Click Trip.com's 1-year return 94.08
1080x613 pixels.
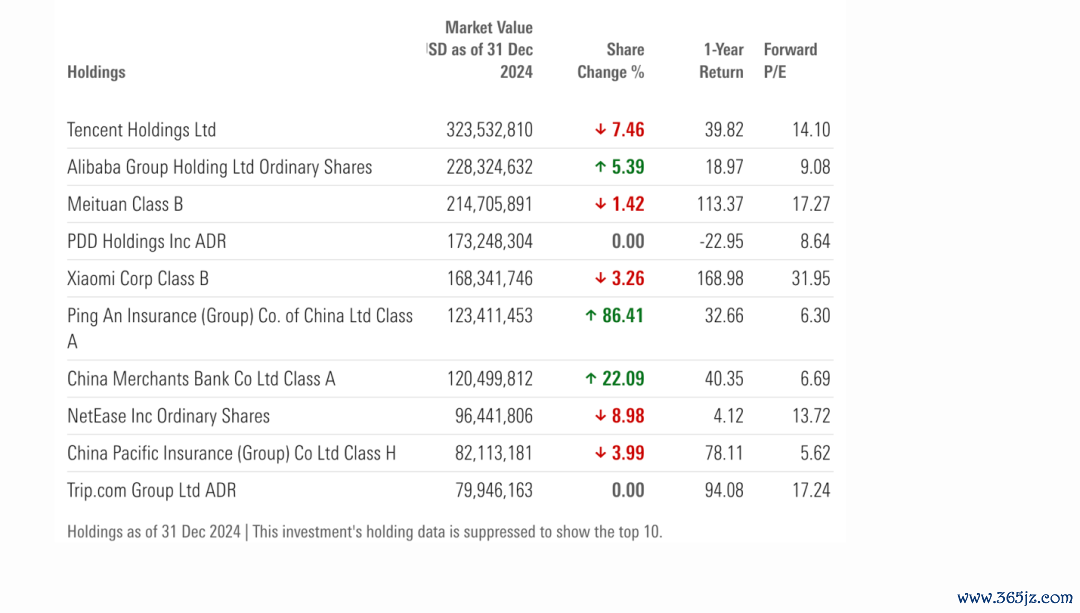pyautogui.click(x=724, y=490)
